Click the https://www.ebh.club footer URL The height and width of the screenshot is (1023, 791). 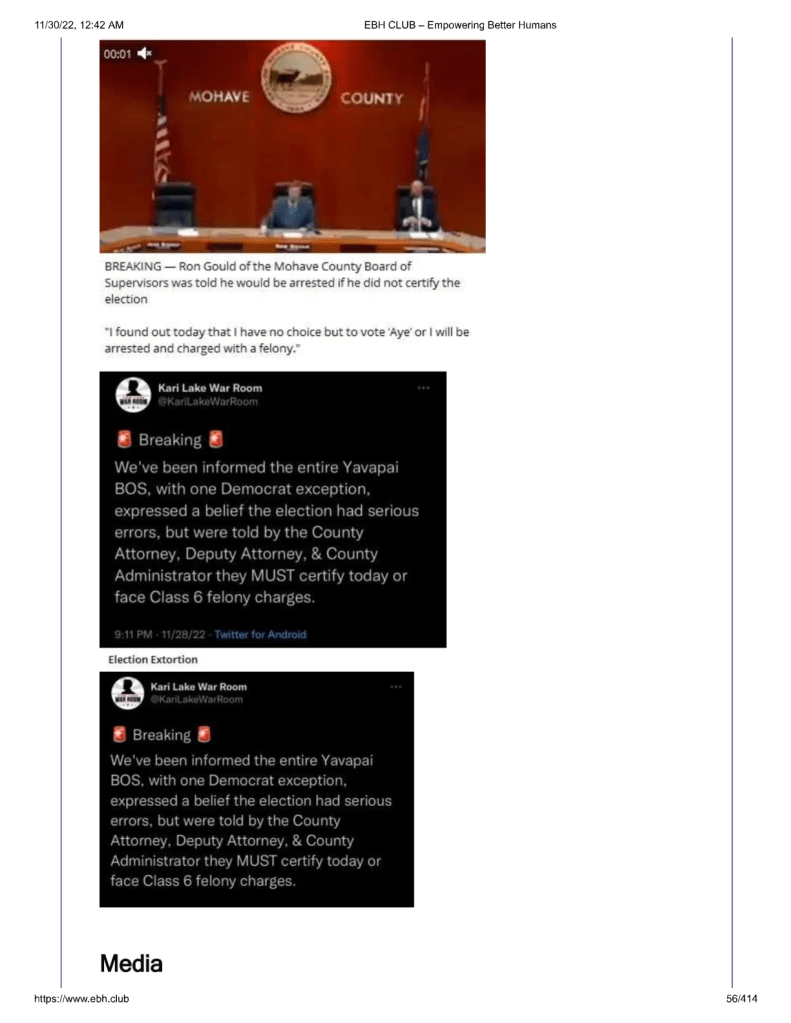pyautogui.click(x=82, y=998)
